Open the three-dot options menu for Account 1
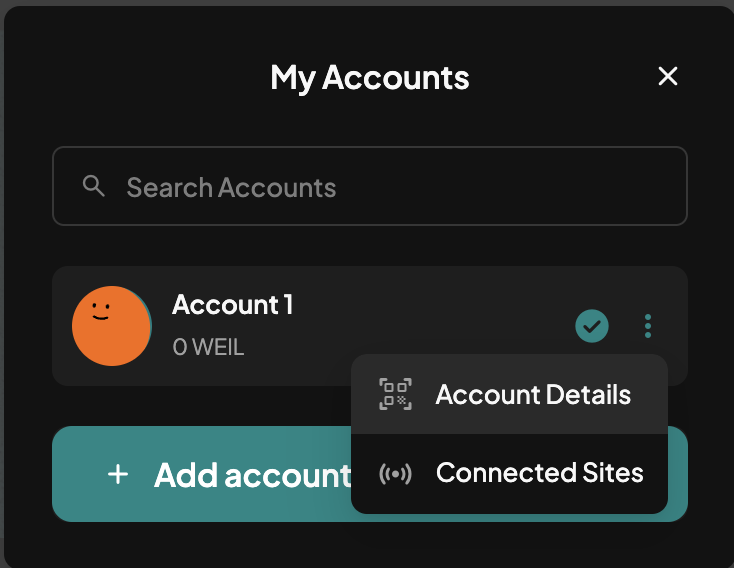 click(x=648, y=326)
